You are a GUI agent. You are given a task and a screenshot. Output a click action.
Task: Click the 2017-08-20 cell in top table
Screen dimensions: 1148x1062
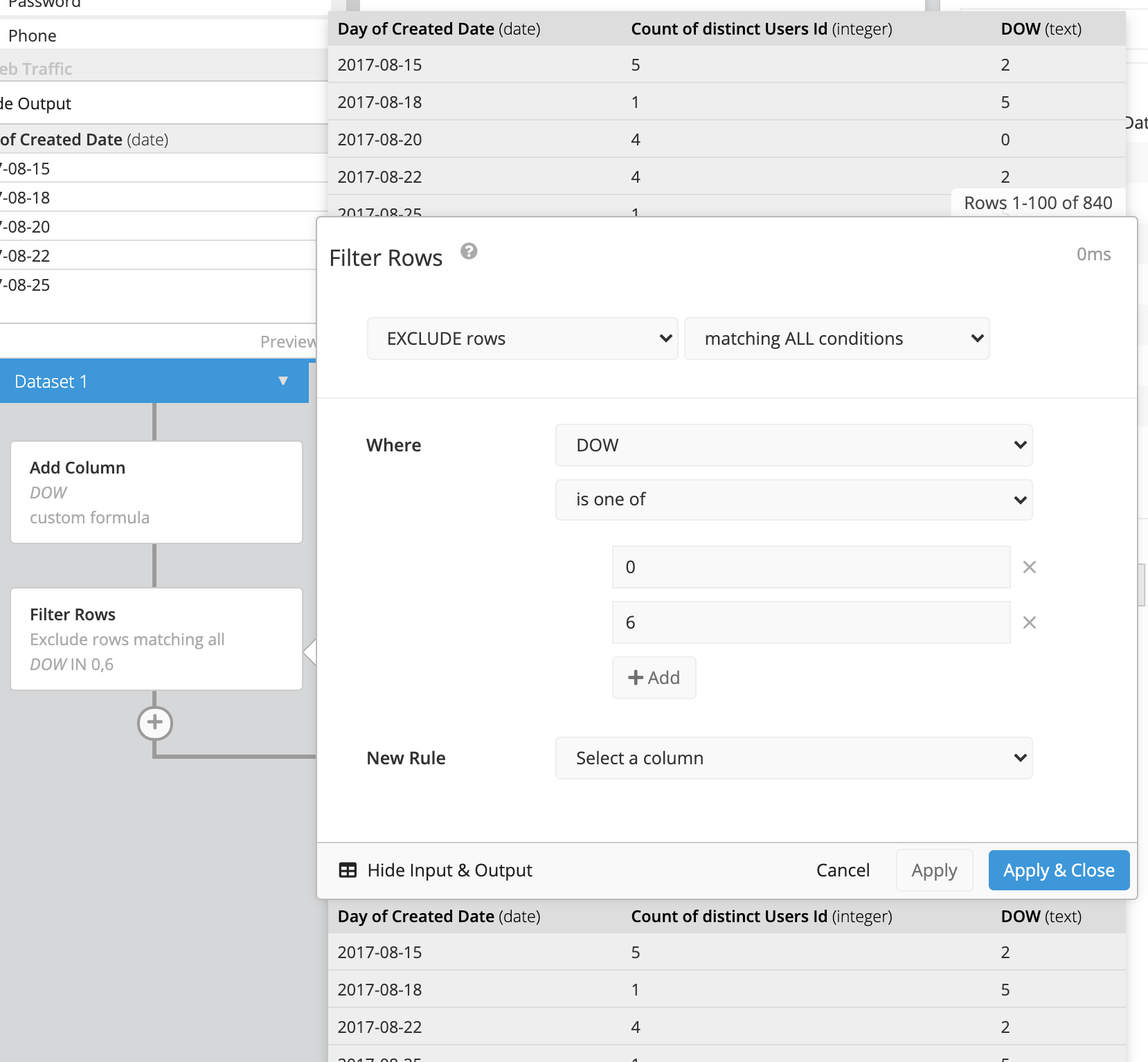pyautogui.click(x=379, y=140)
